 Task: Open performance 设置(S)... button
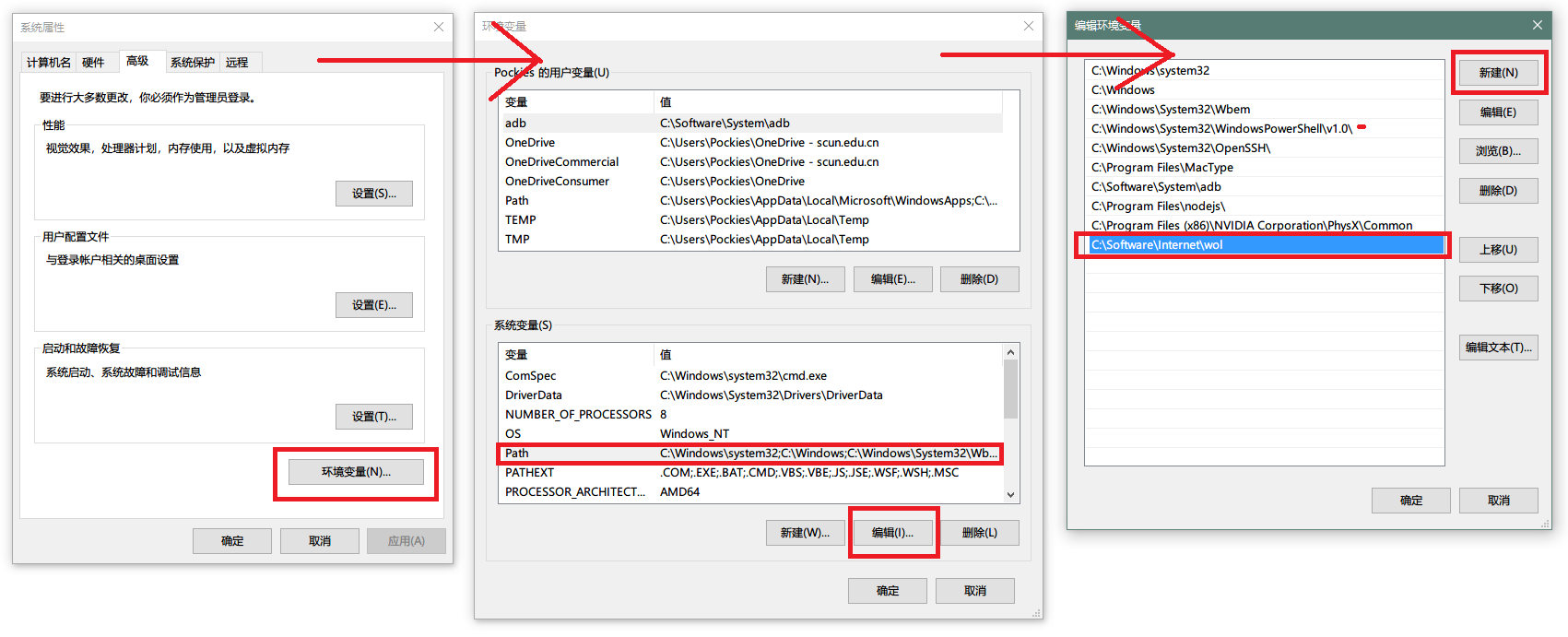pyautogui.click(x=373, y=194)
